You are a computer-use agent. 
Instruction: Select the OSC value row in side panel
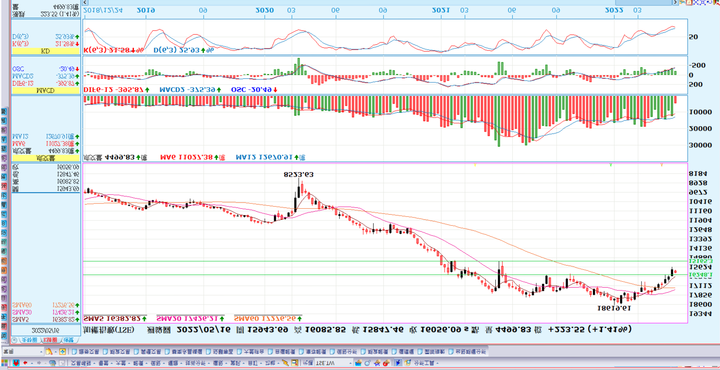[45, 69]
